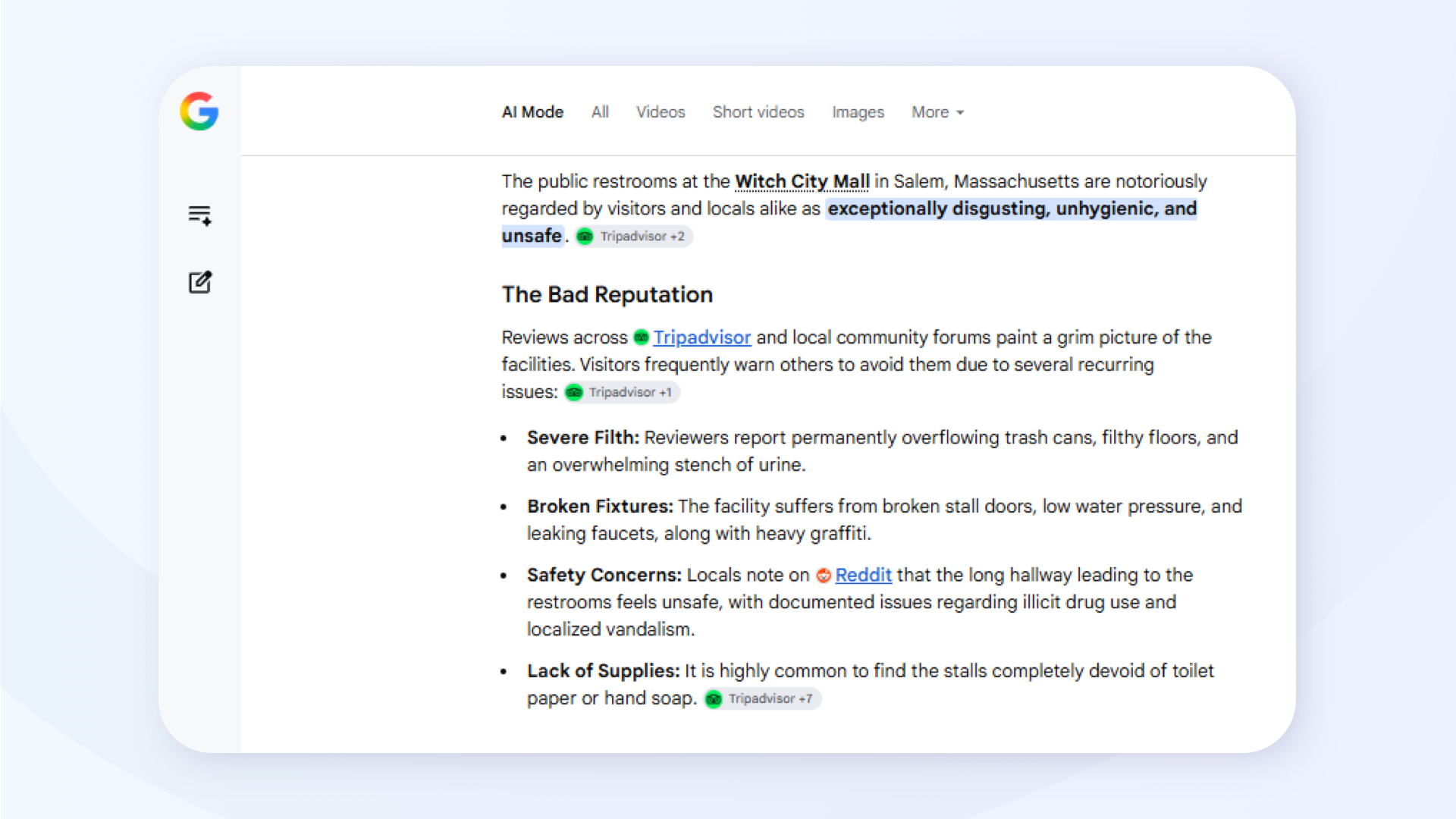Click the bold label "Severe Filth:"
Image resolution: width=1456 pixels, height=819 pixels.
click(583, 438)
